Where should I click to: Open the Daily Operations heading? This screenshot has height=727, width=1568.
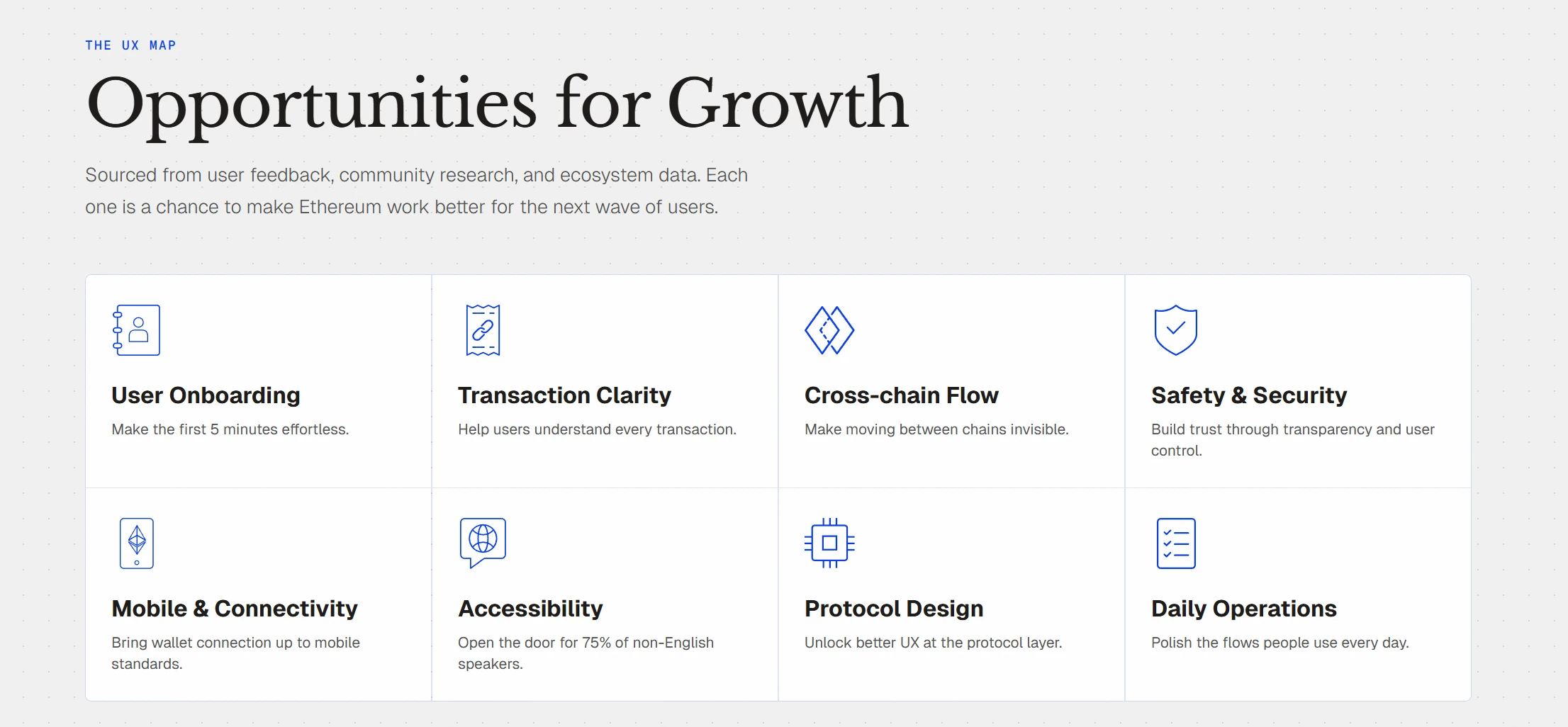1244,609
